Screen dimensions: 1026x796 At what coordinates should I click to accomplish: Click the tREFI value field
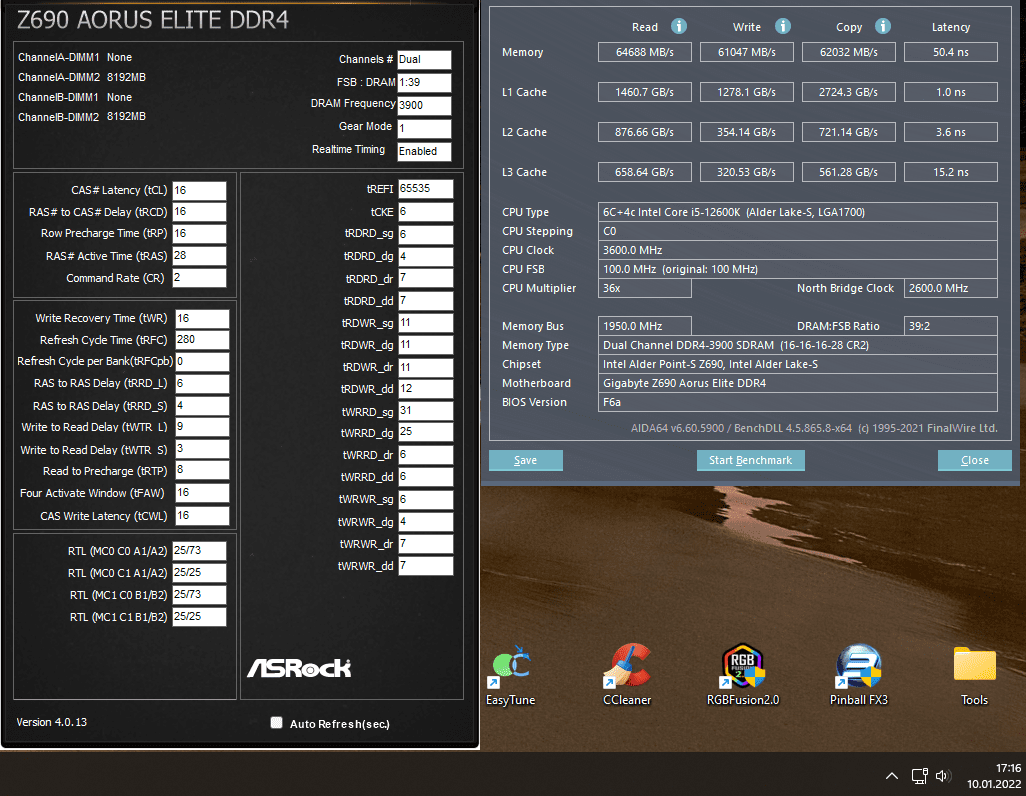click(x=425, y=189)
